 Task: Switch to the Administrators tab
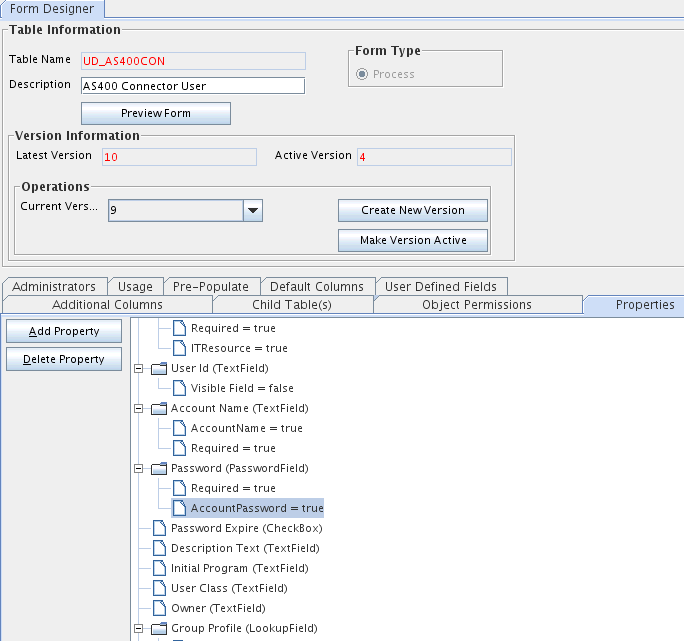[54, 287]
